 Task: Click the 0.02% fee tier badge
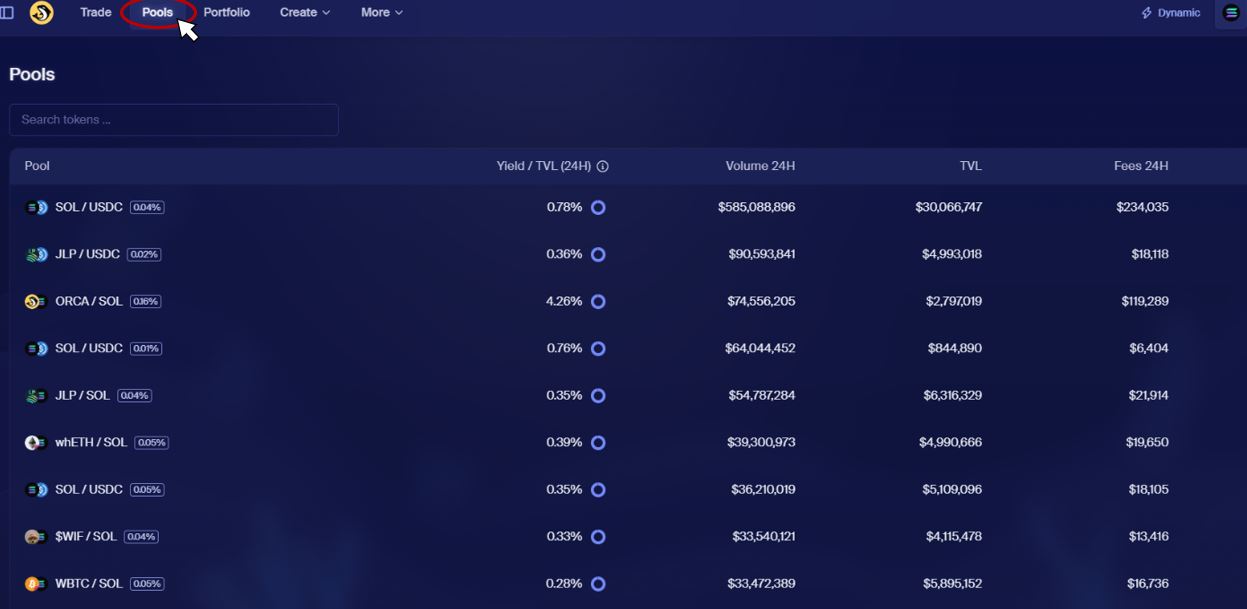pos(144,255)
